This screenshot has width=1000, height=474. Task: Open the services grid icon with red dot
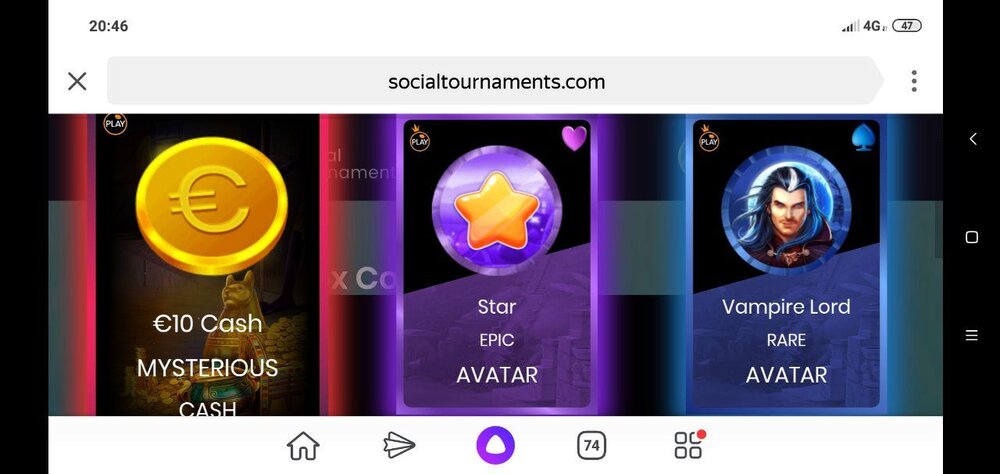click(x=689, y=445)
